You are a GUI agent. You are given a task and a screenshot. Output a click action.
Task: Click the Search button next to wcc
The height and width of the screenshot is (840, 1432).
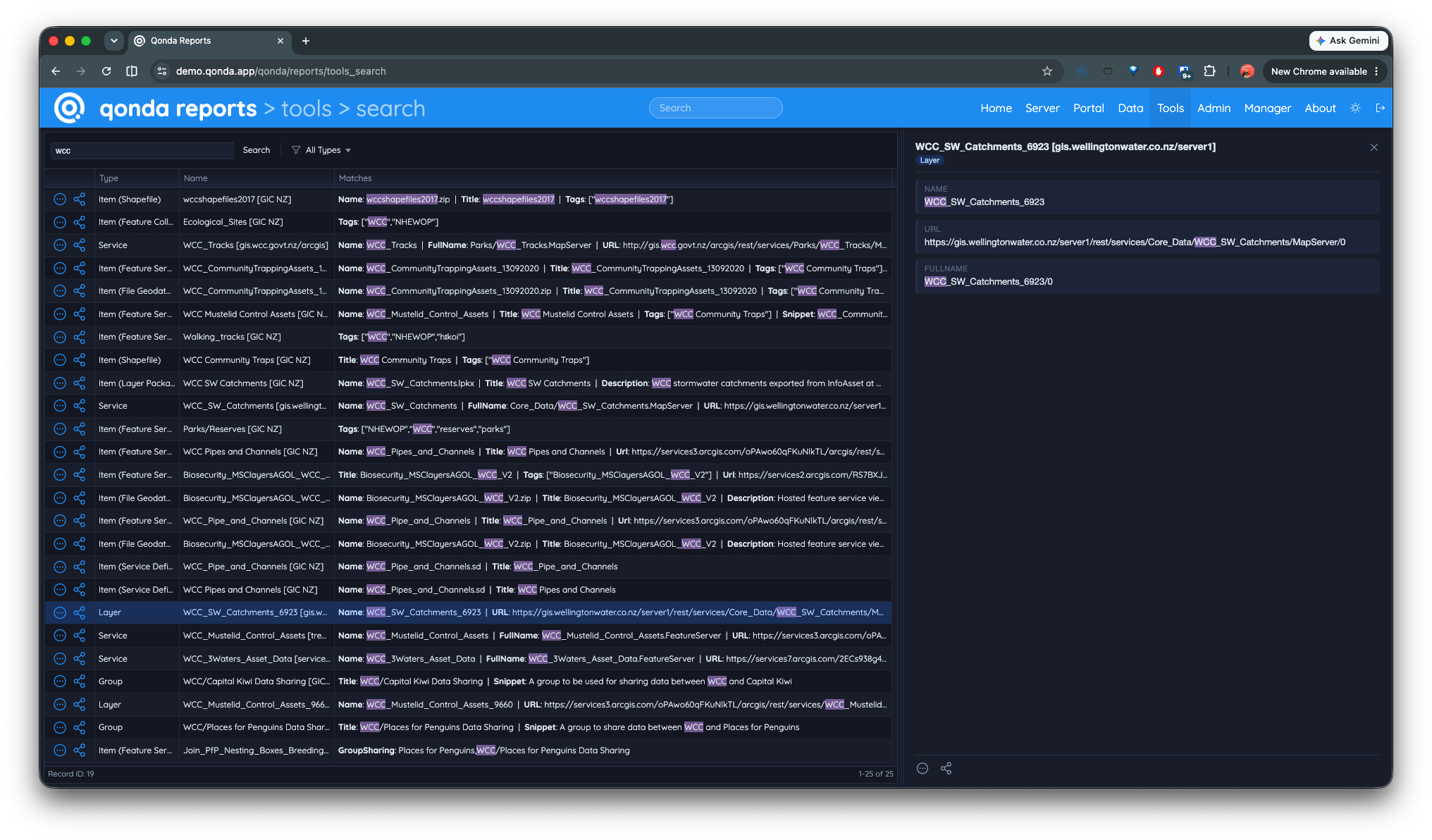click(x=257, y=150)
